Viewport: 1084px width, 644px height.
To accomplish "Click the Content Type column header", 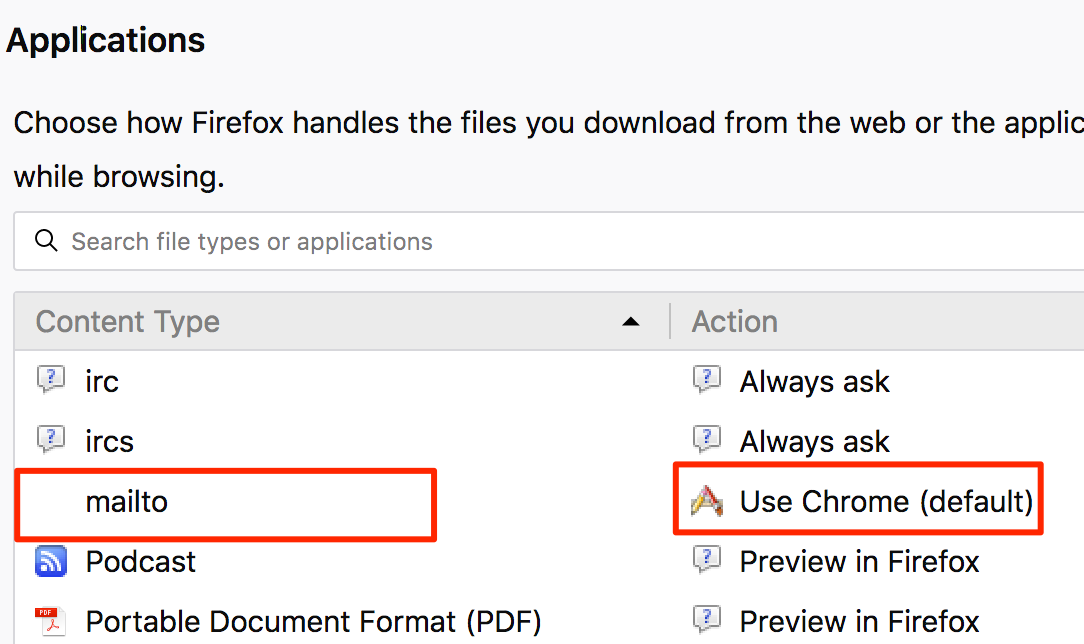I will [x=127, y=322].
